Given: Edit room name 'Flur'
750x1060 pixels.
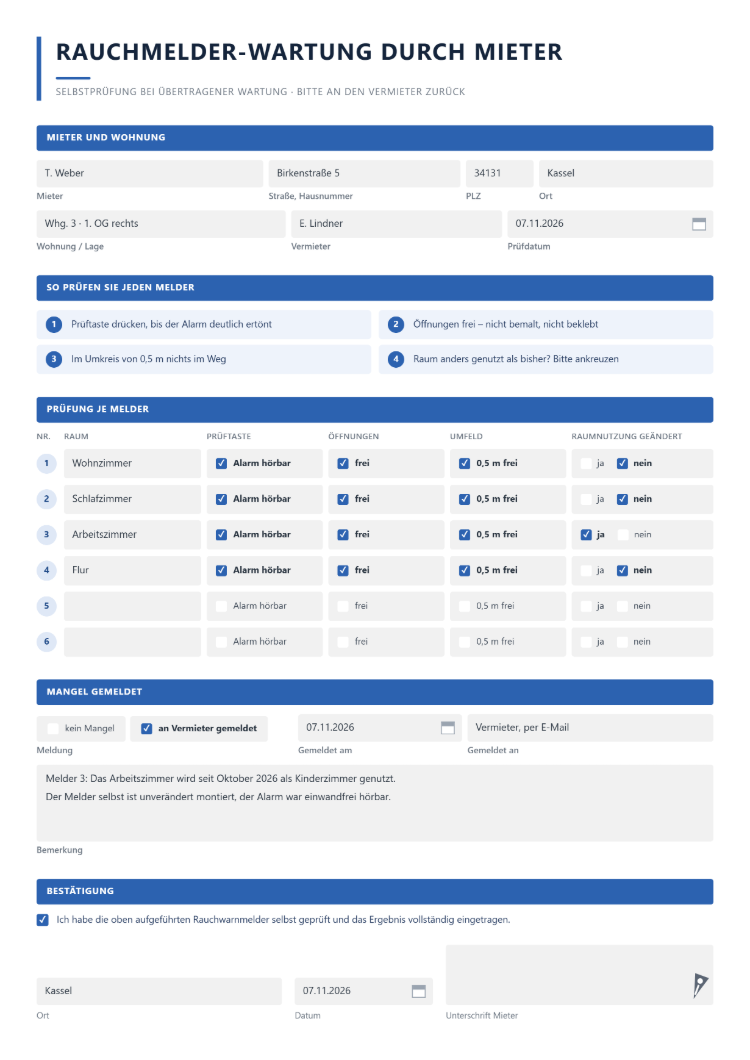Looking at the screenshot, I should [x=133, y=571].
